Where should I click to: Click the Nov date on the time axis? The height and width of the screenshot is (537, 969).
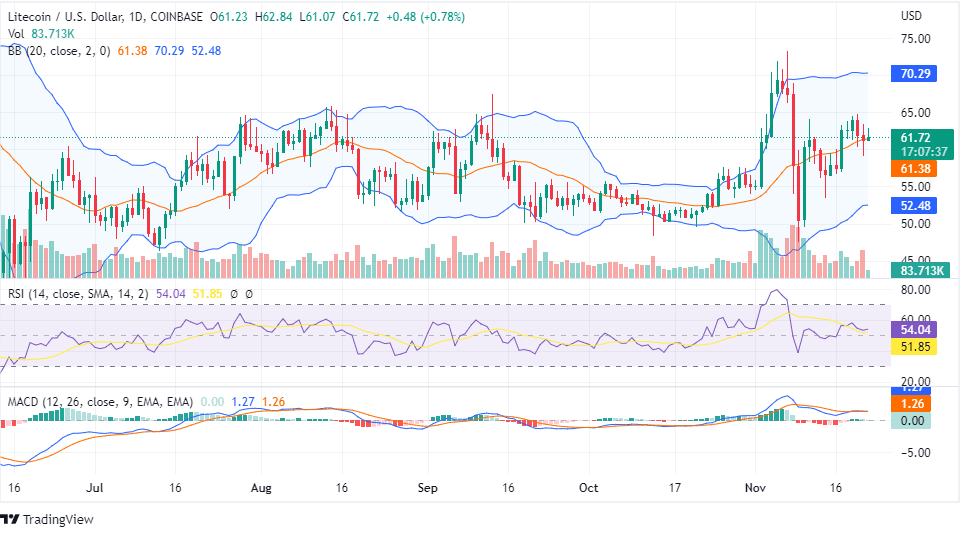(x=755, y=488)
